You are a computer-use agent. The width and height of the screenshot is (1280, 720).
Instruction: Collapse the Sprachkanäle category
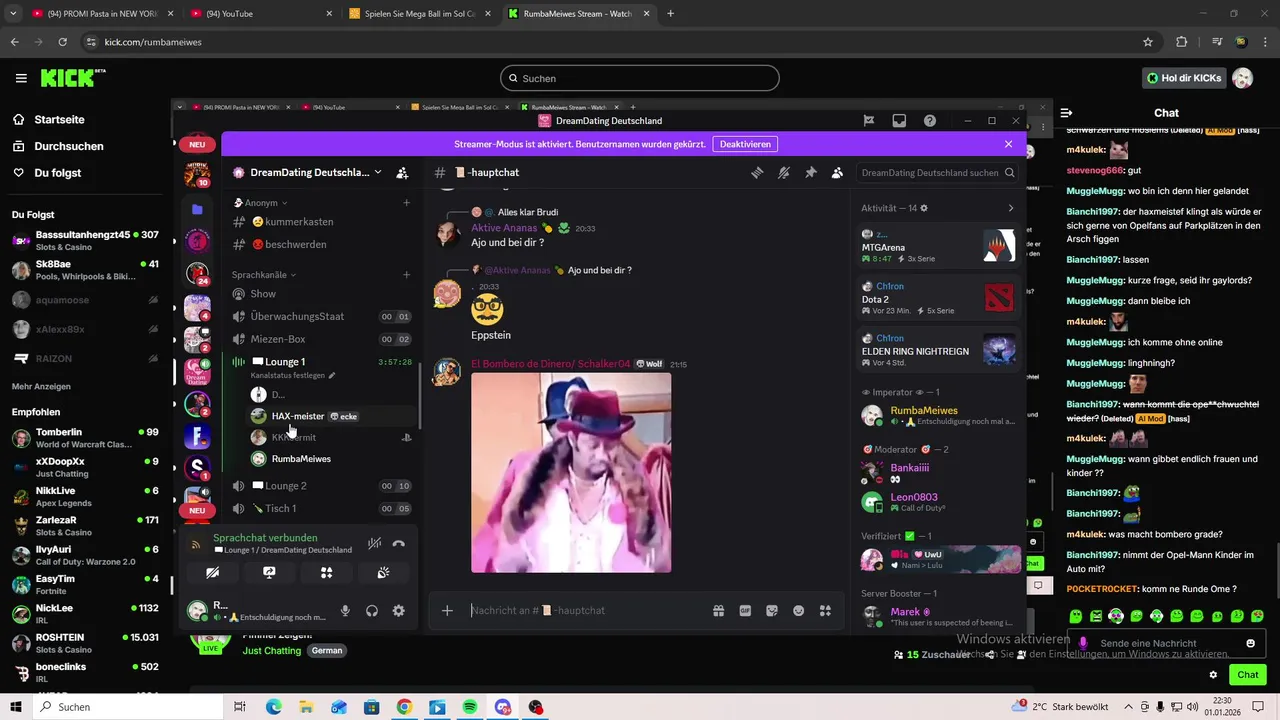[x=264, y=275]
